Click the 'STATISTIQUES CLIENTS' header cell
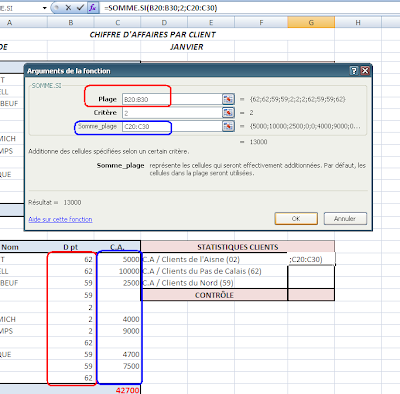400x394 pixels. click(238, 247)
